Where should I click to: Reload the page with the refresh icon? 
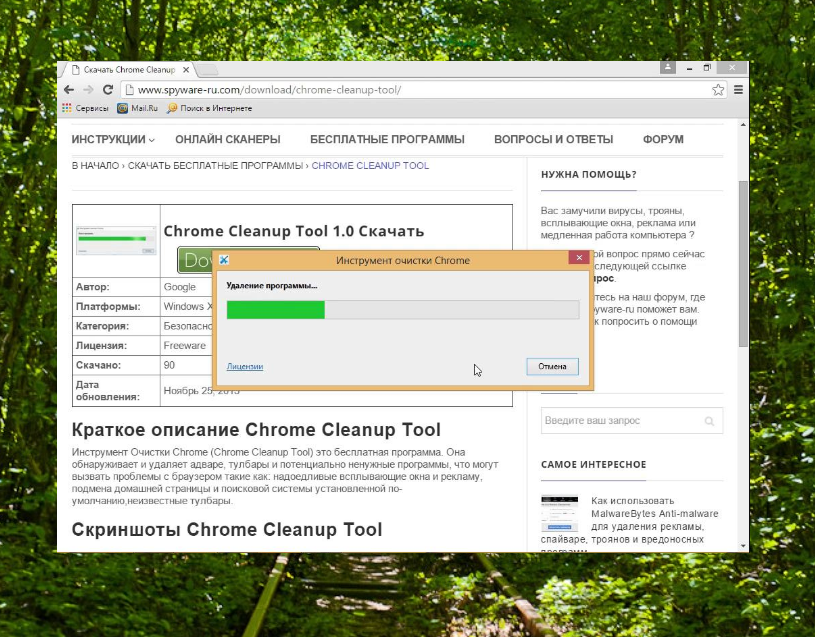108,89
